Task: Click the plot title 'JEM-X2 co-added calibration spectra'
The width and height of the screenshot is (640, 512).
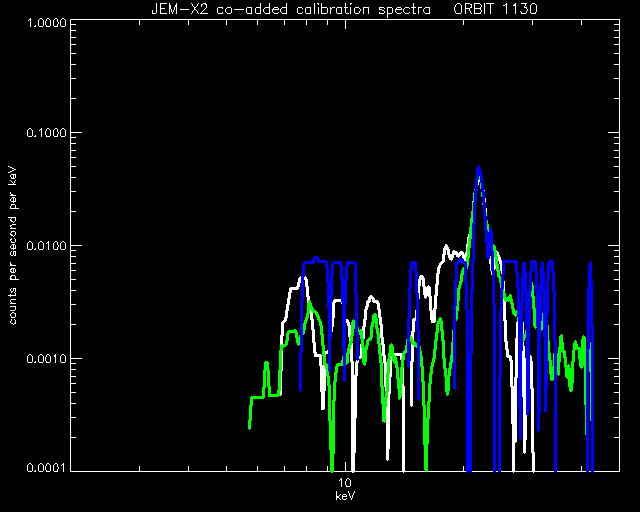Action: (291, 9)
